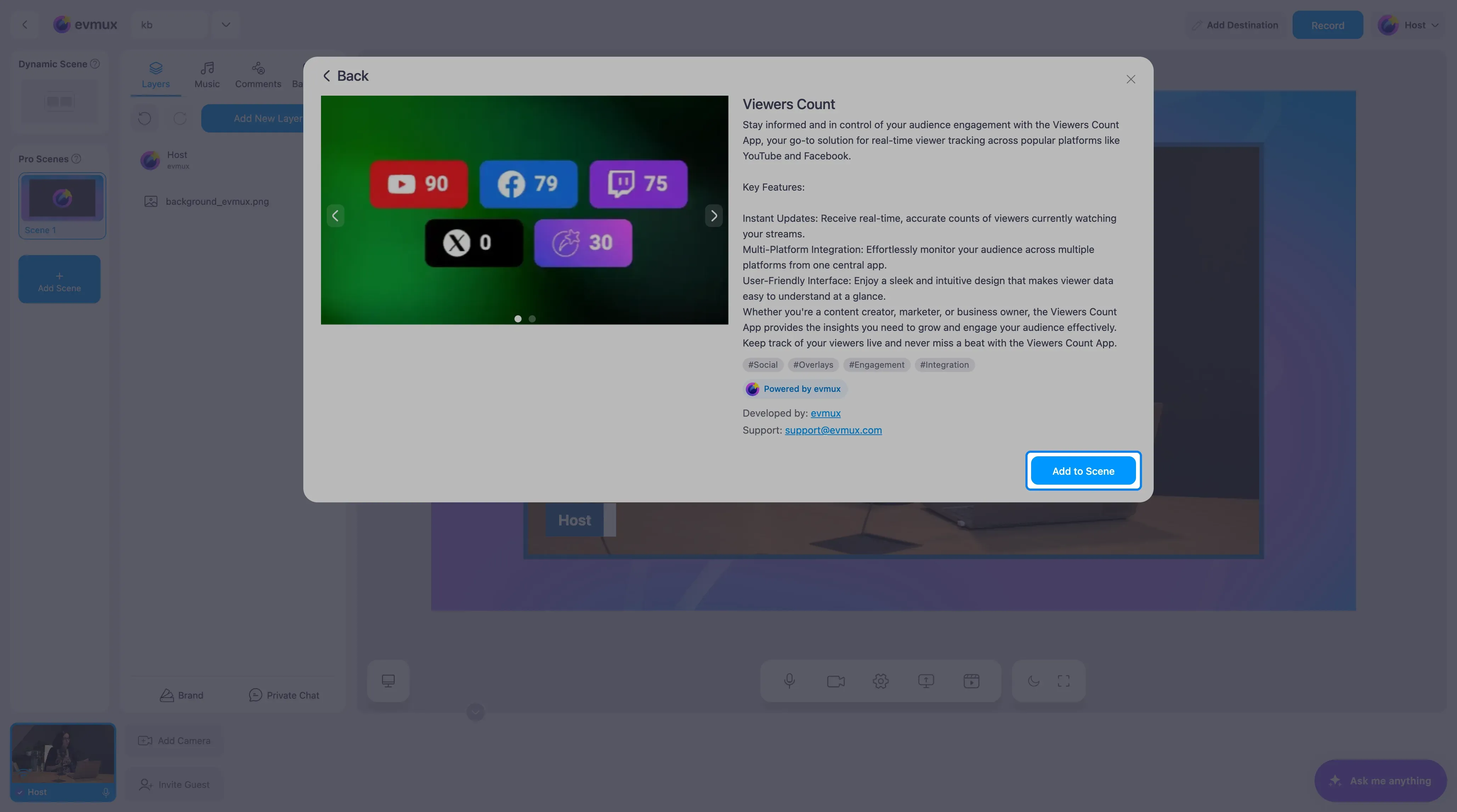This screenshot has height=812, width=1457.
Task: Select the background_evmux.png layer
Action: [217, 201]
